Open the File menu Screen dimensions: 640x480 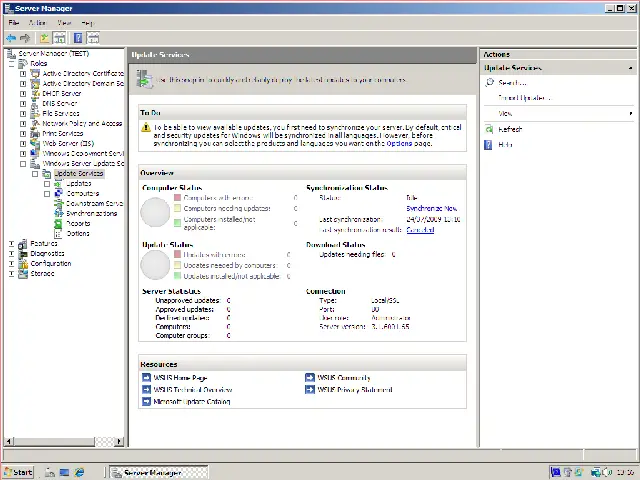13,22
